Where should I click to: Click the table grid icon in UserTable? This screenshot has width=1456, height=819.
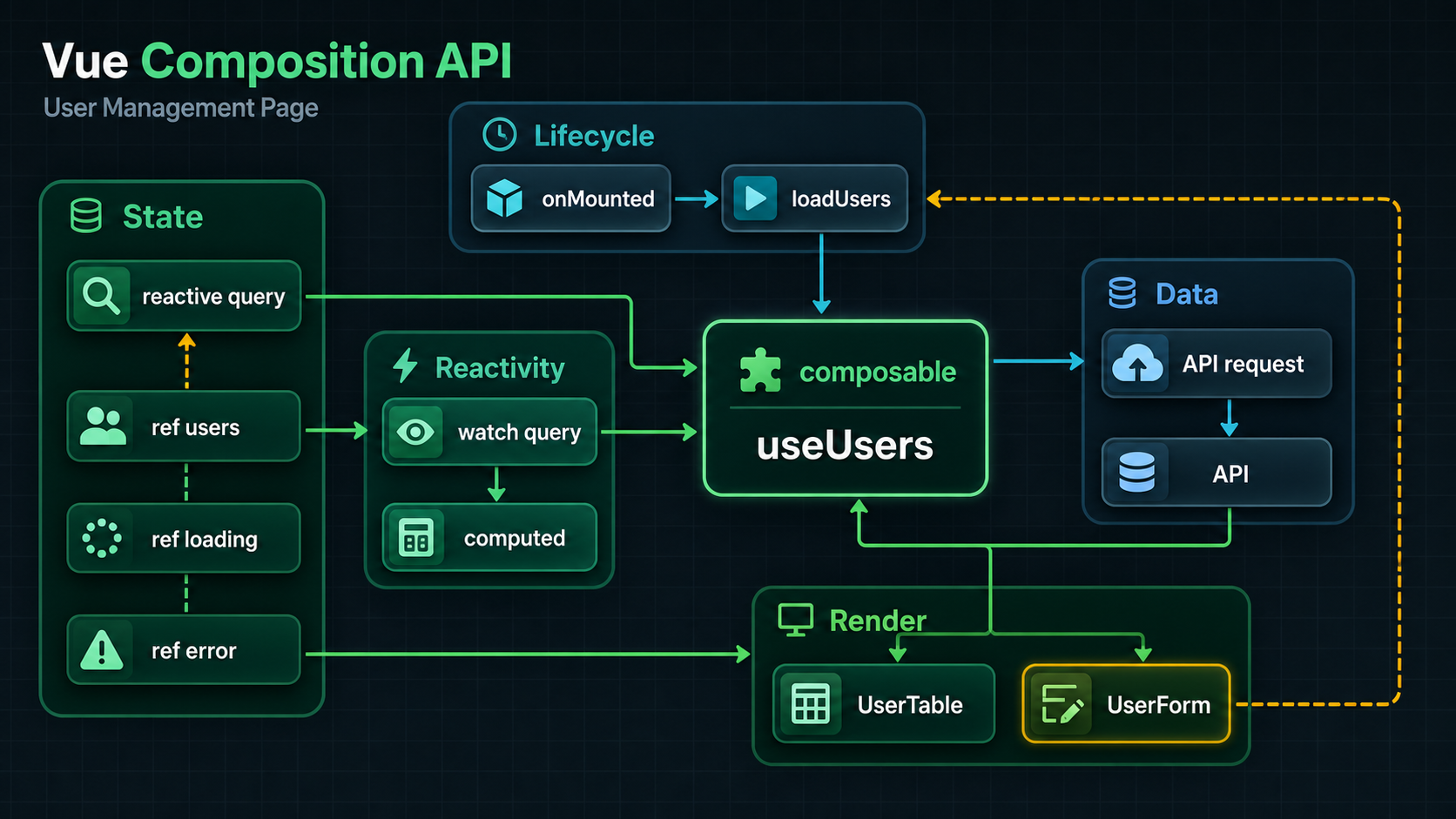coord(810,703)
